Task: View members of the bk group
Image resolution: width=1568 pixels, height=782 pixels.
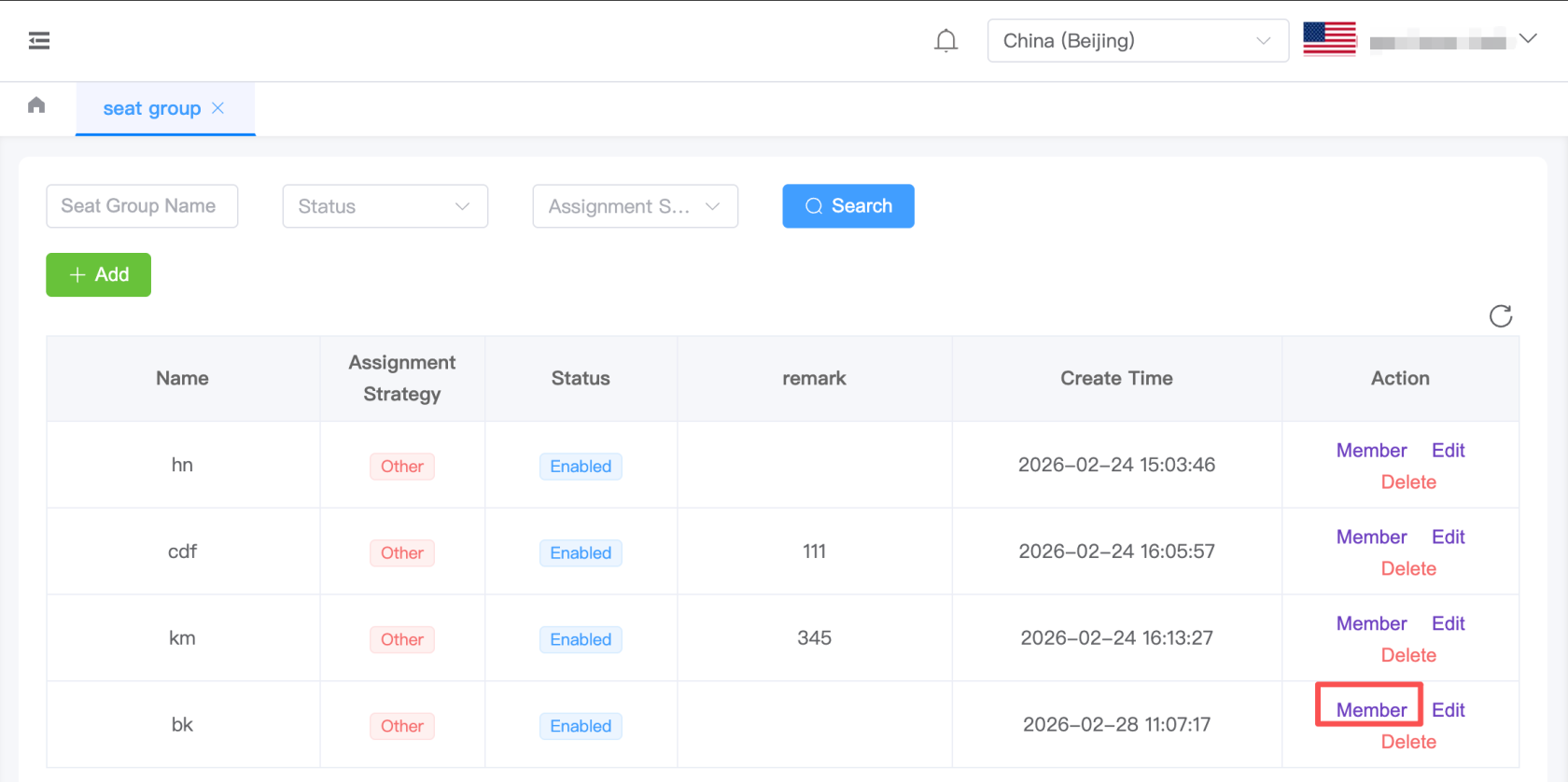Action: [1371, 710]
